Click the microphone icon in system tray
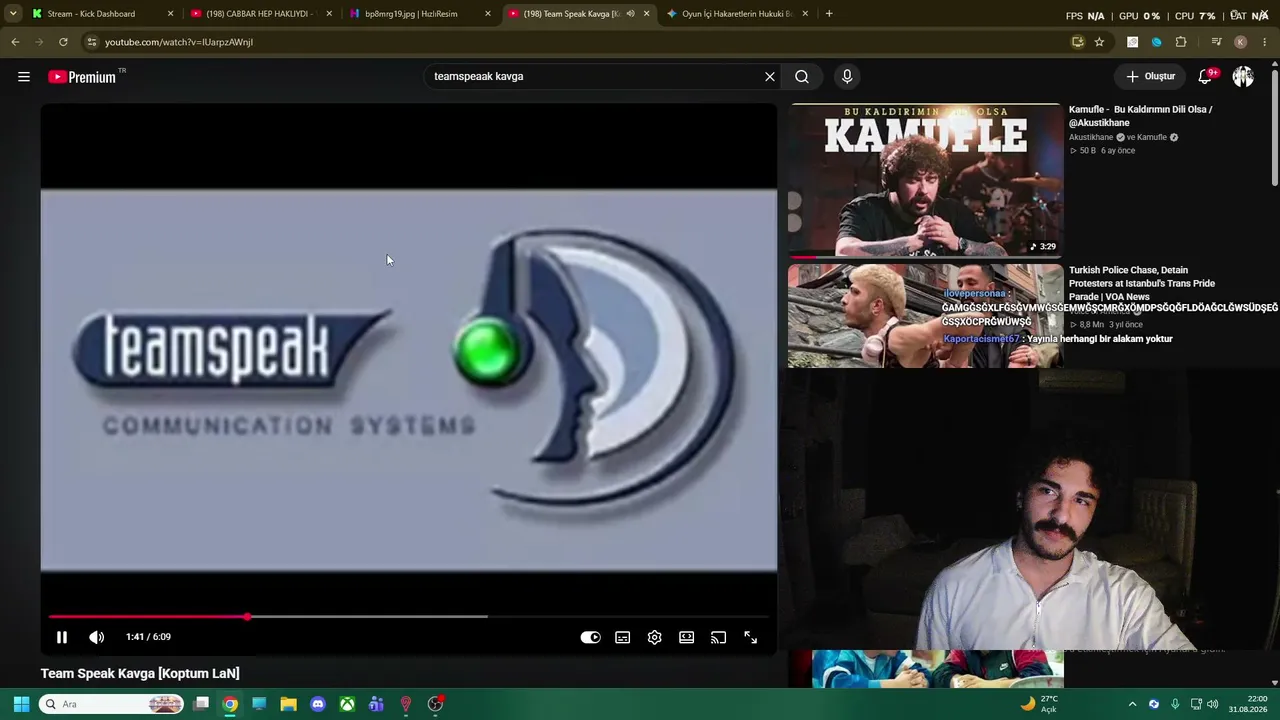This screenshot has height=720, width=1280. point(1175,704)
